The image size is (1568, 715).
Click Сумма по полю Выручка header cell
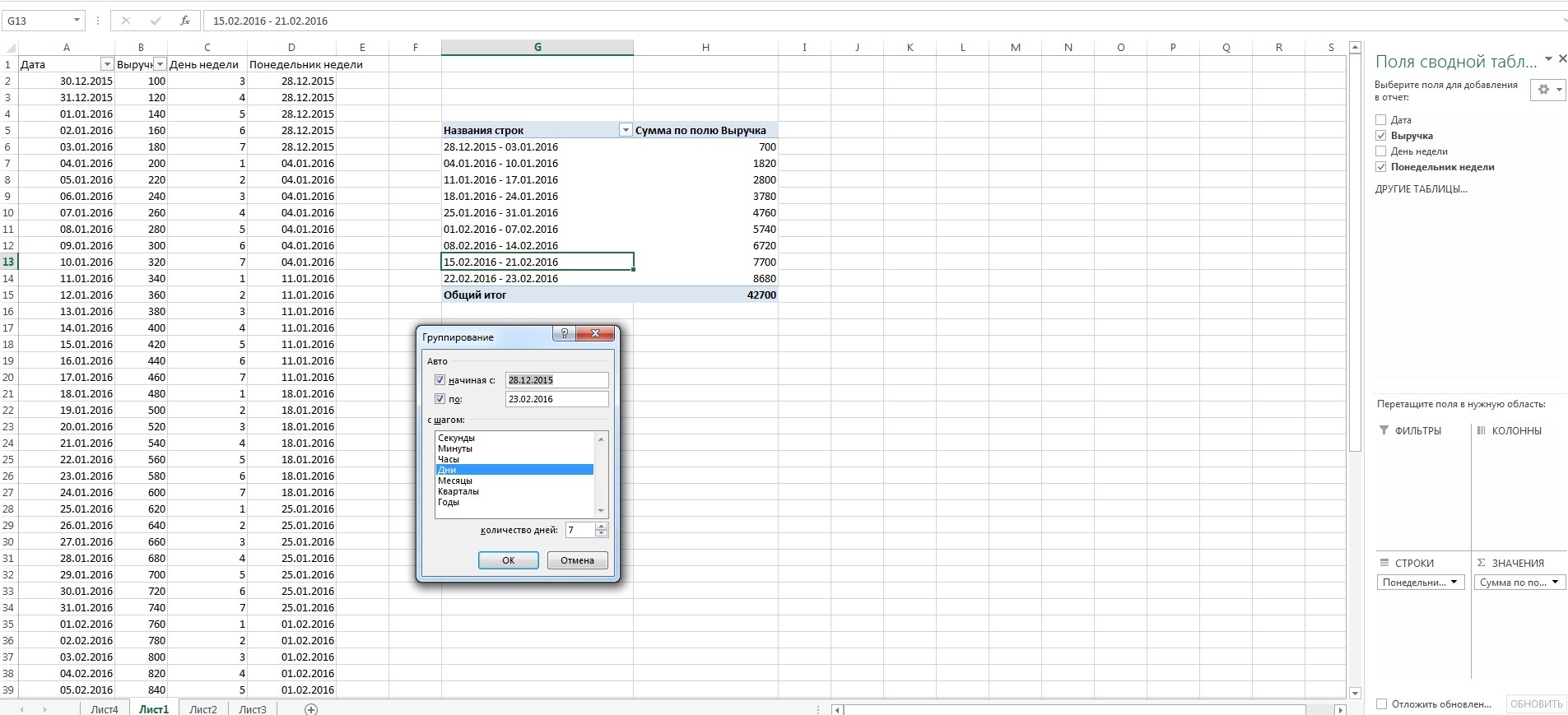coord(705,130)
